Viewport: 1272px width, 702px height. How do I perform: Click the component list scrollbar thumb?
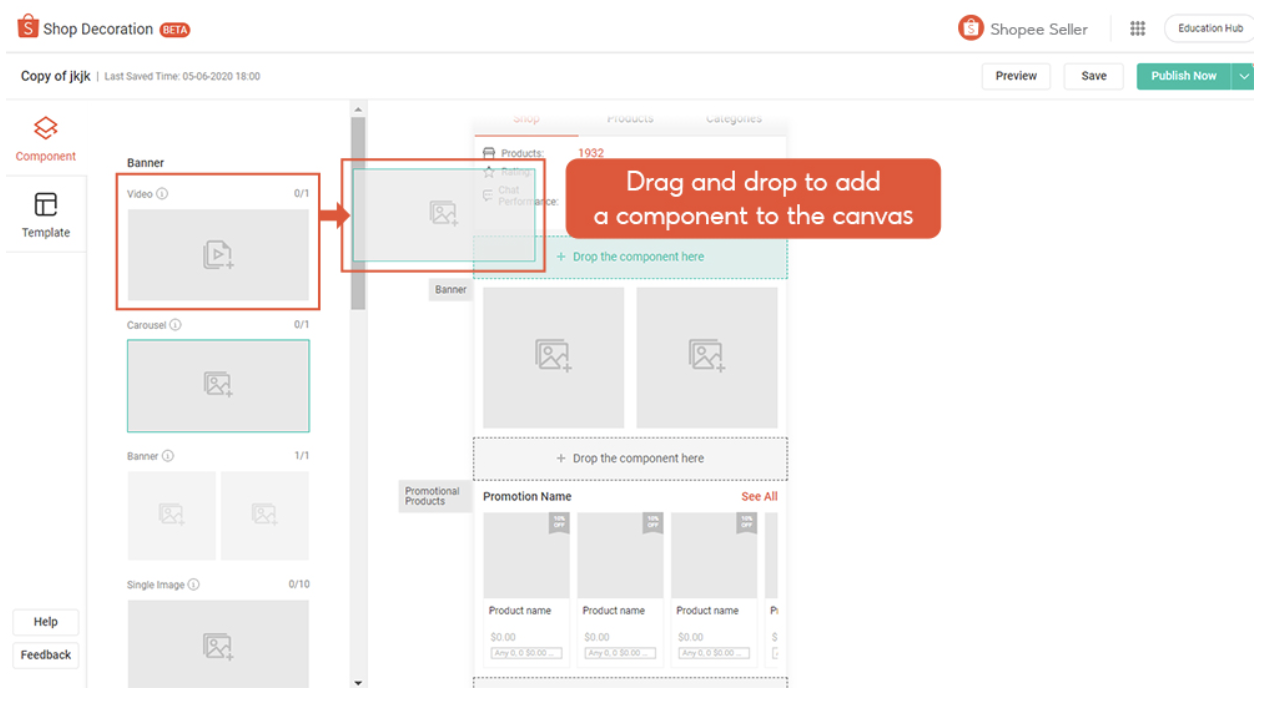358,213
